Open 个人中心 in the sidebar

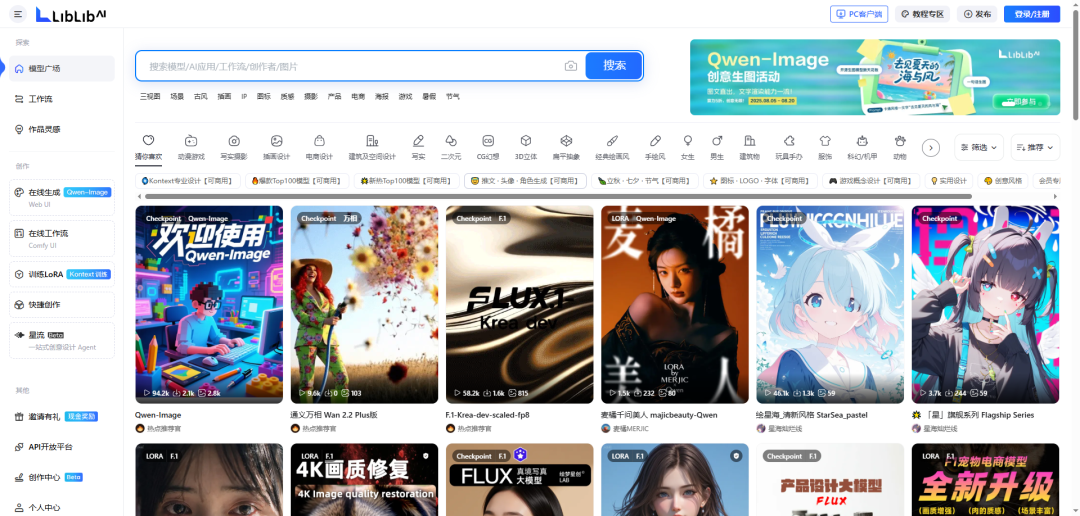tap(62, 507)
